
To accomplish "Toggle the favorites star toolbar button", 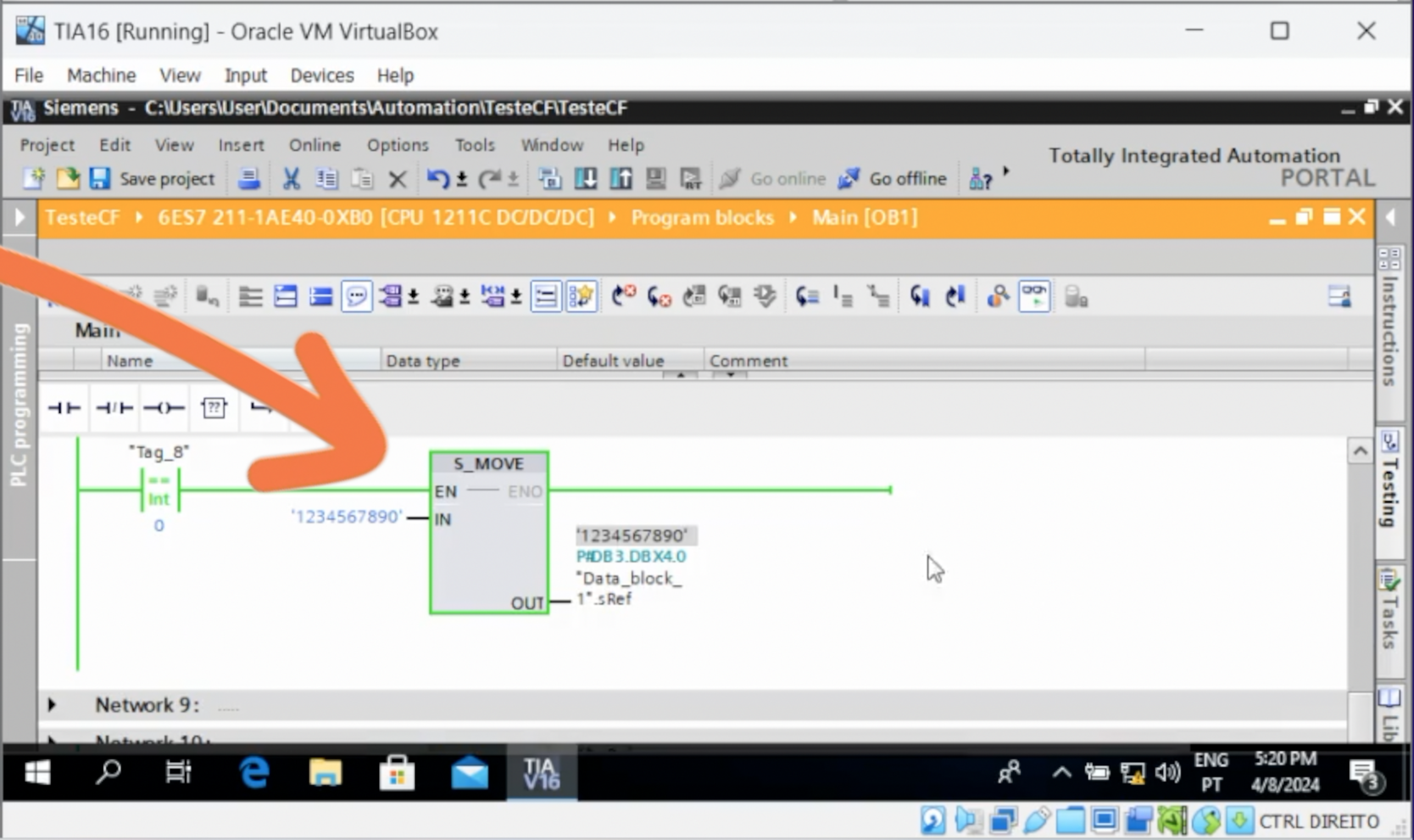I will click(x=582, y=296).
